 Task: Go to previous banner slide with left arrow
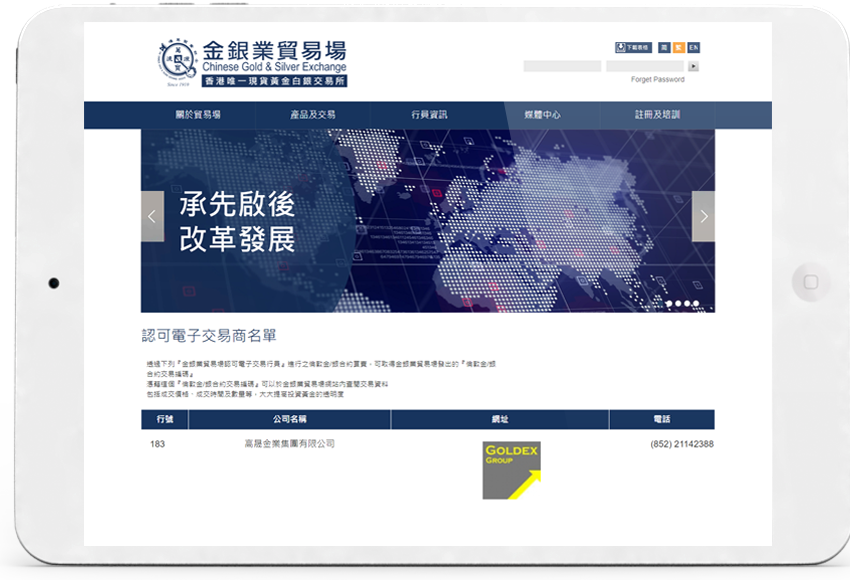[x=152, y=216]
